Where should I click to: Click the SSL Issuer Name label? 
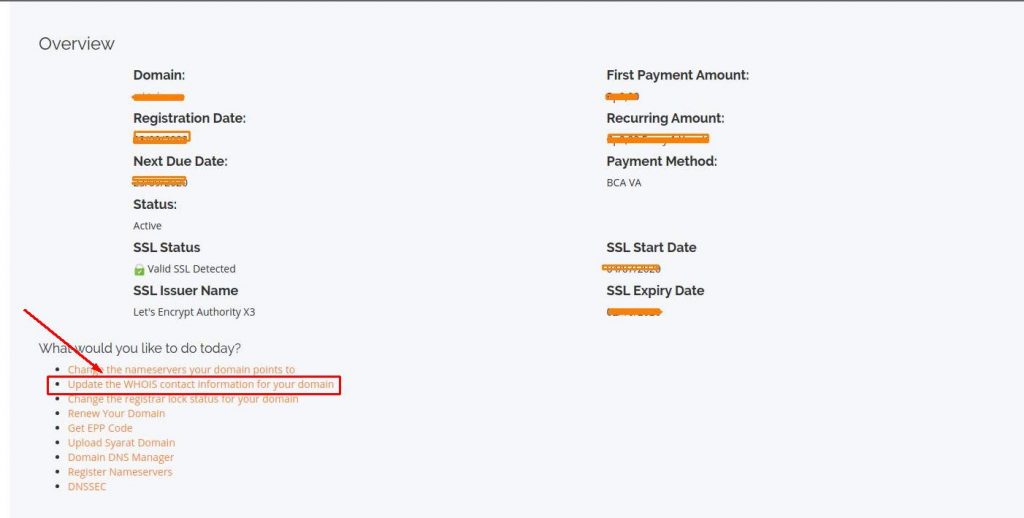[186, 291]
